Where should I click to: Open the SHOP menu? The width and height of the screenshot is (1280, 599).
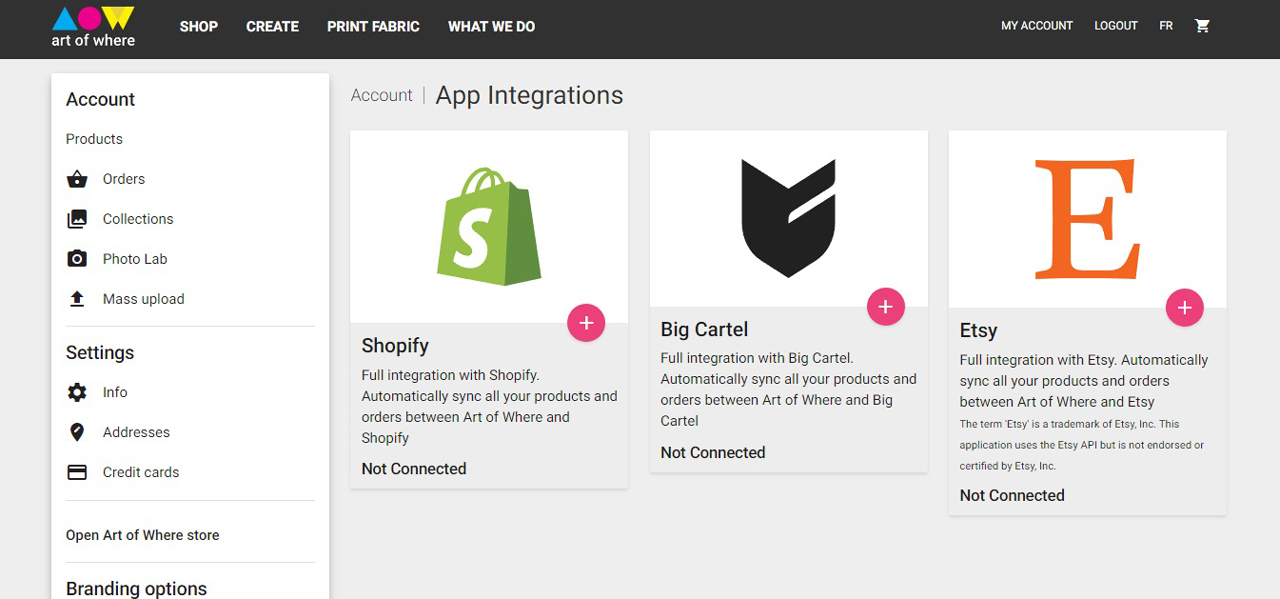(199, 27)
